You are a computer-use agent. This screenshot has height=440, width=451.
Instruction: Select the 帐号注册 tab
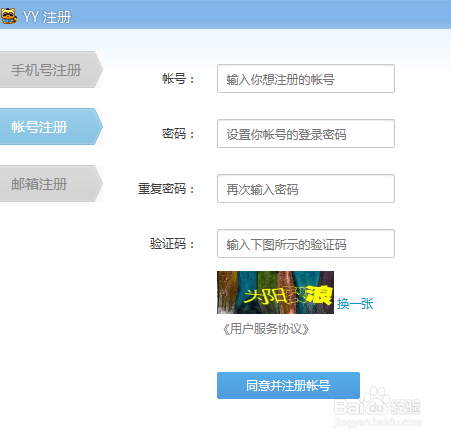51,127
